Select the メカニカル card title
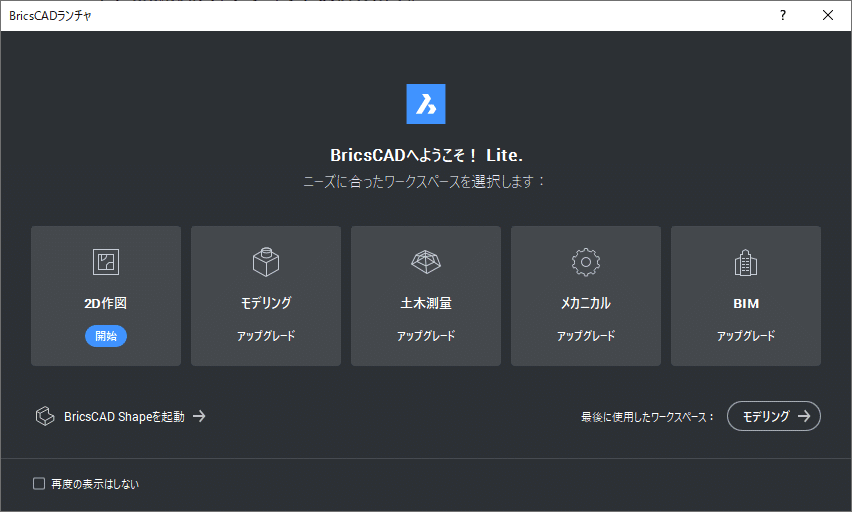This screenshot has width=852, height=512. pyautogui.click(x=586, y=303)
